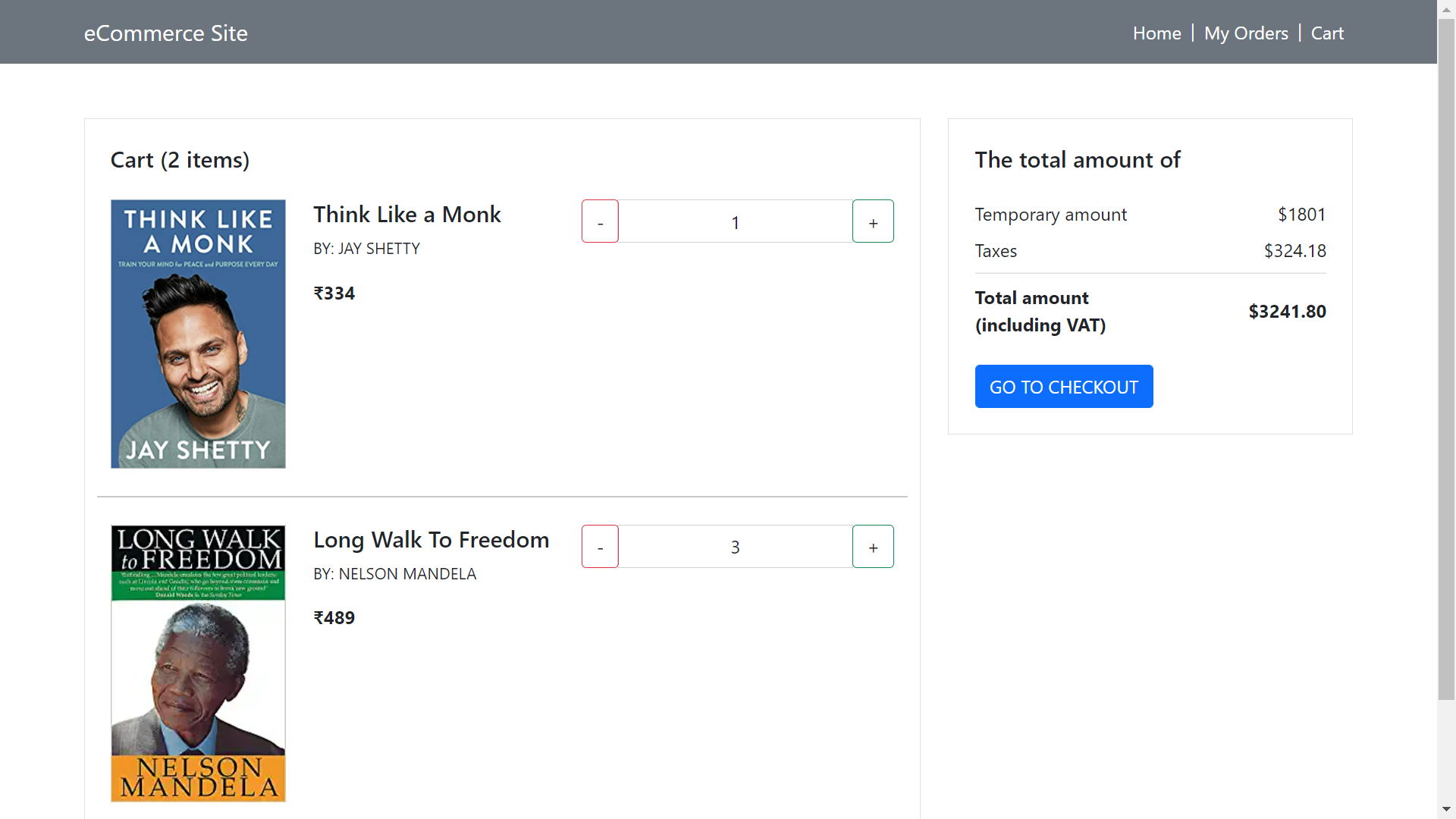Click the Long Walk To Freedom title

coord(431,540)
